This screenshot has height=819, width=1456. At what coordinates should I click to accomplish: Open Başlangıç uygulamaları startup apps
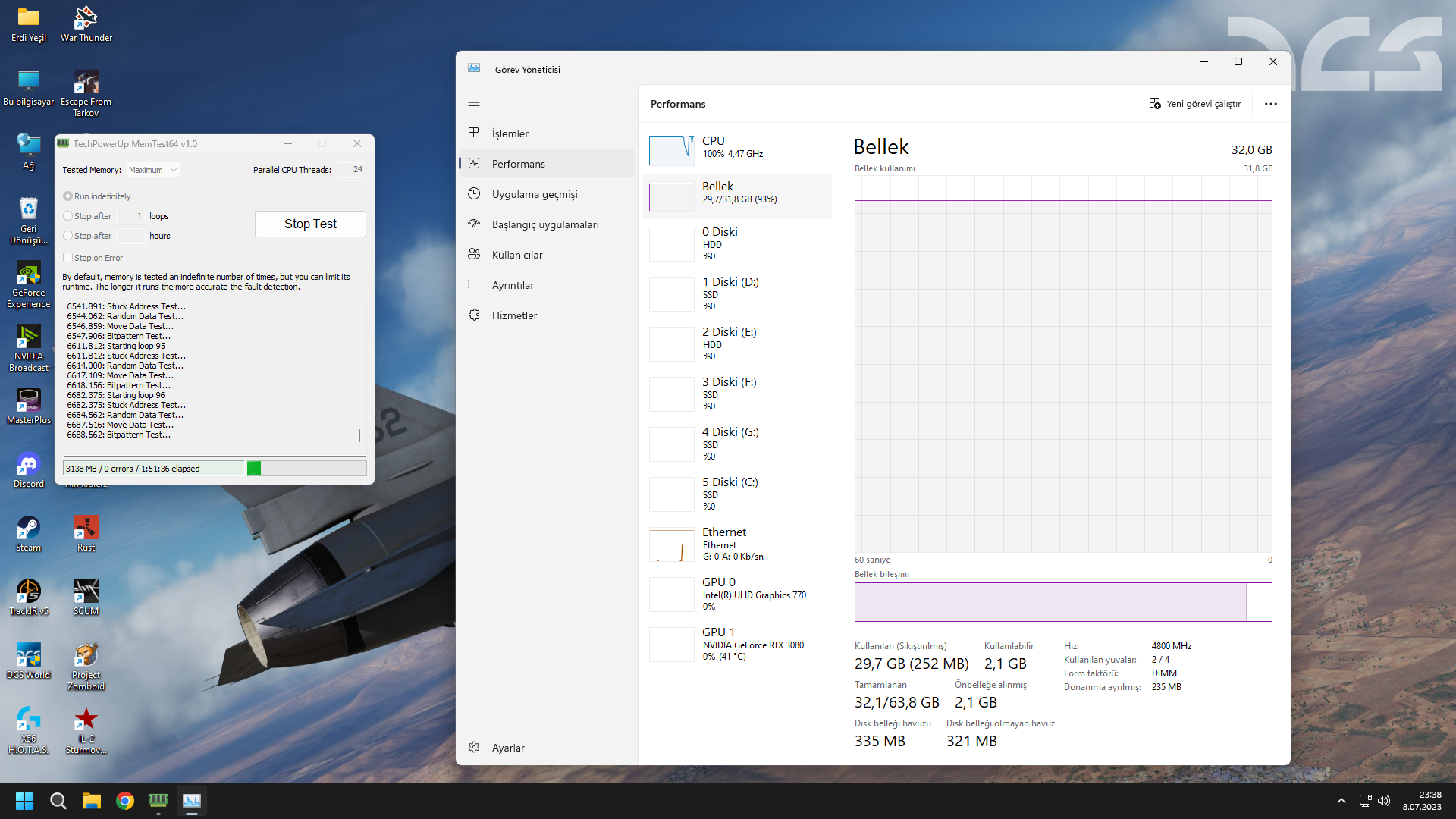coord(546,224)
